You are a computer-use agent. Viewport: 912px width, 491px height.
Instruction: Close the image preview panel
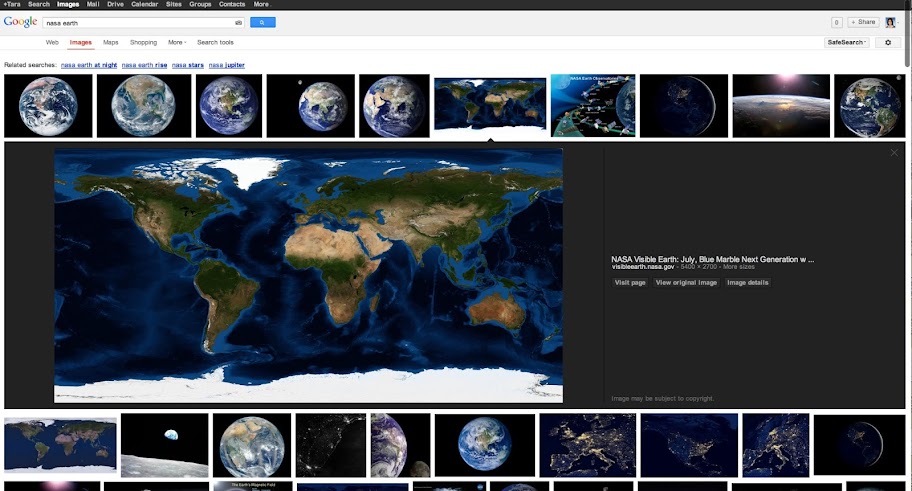(894, 153)
